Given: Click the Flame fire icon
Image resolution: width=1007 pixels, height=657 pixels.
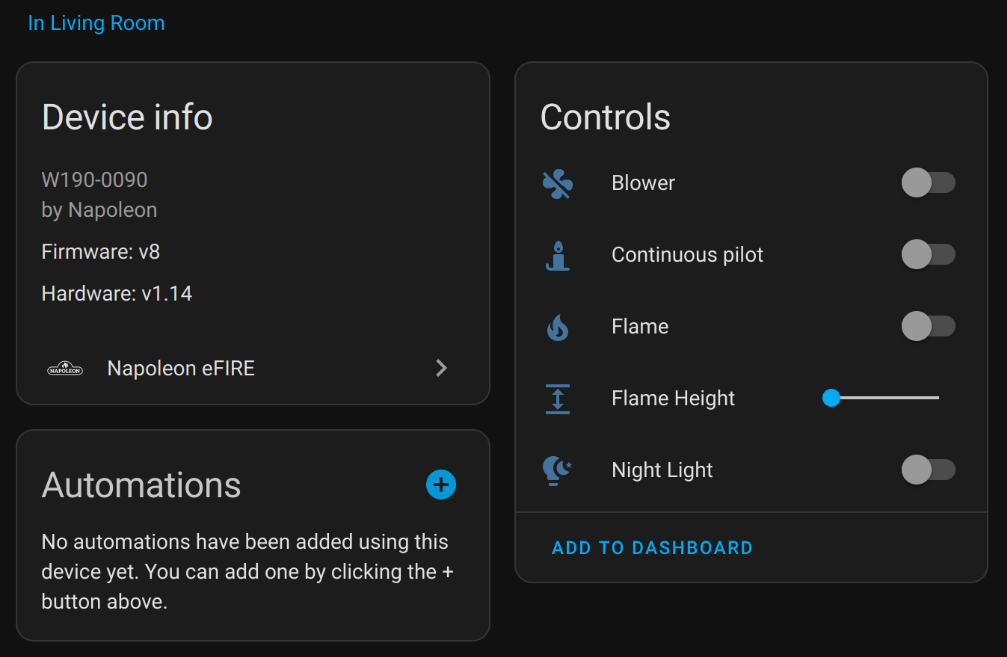Looking at the screenshot, I should (558, 327).
